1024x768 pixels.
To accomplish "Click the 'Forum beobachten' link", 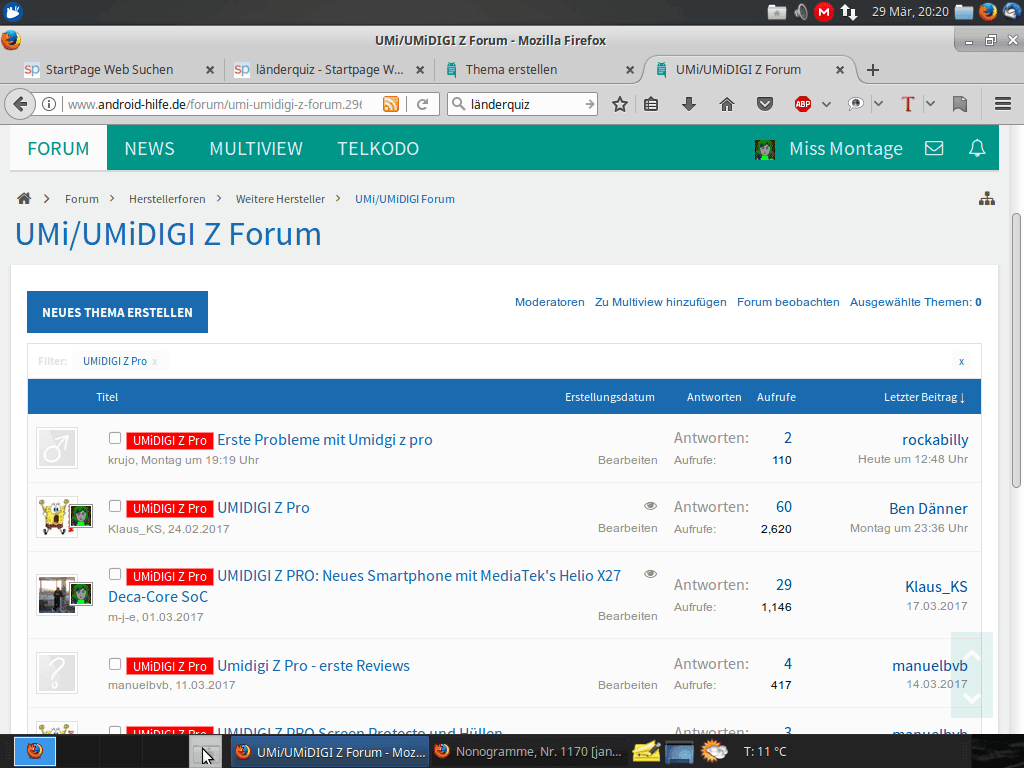I will (788, 302).
